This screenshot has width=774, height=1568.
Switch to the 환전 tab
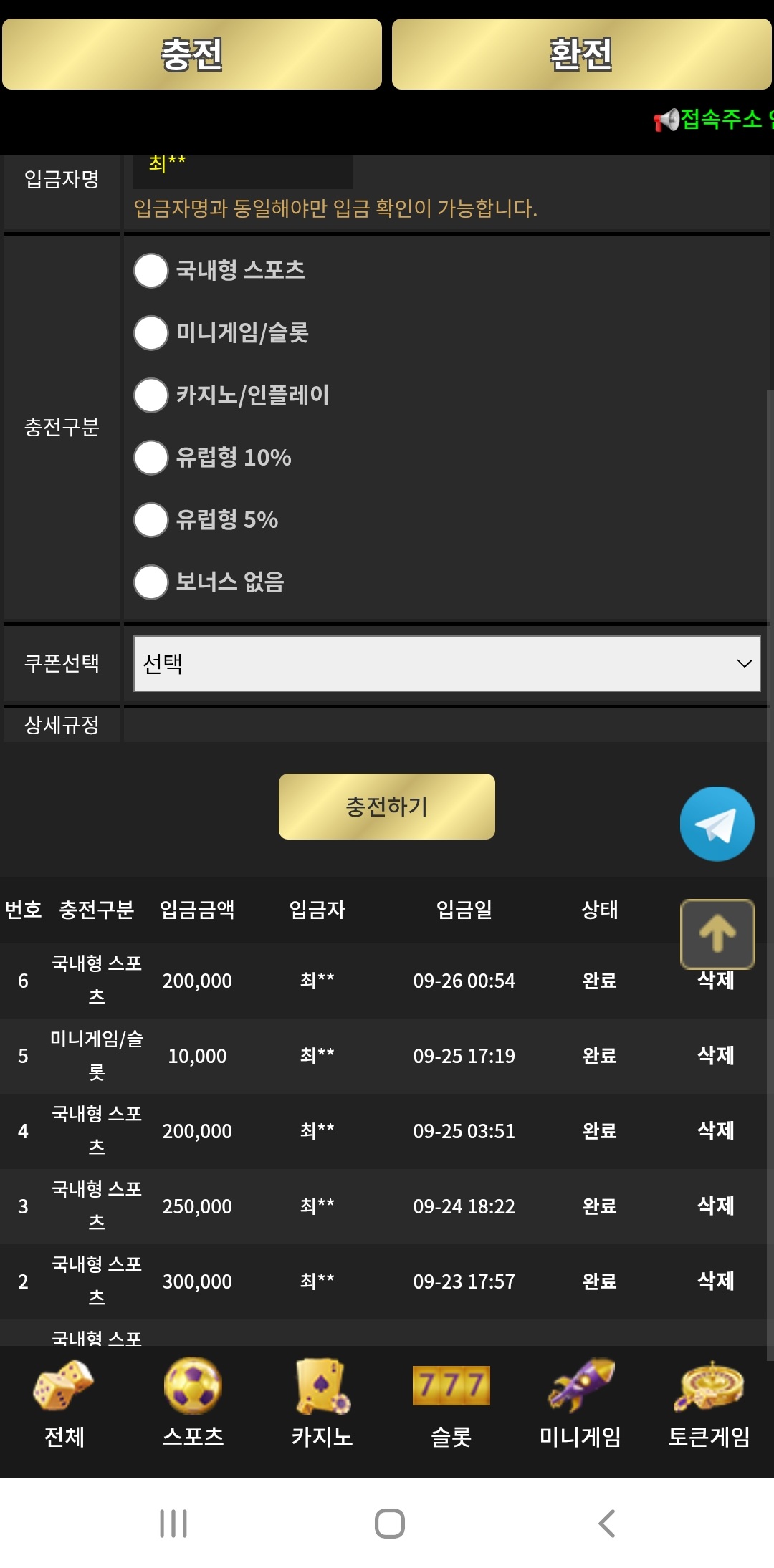(x=581, y=54)
